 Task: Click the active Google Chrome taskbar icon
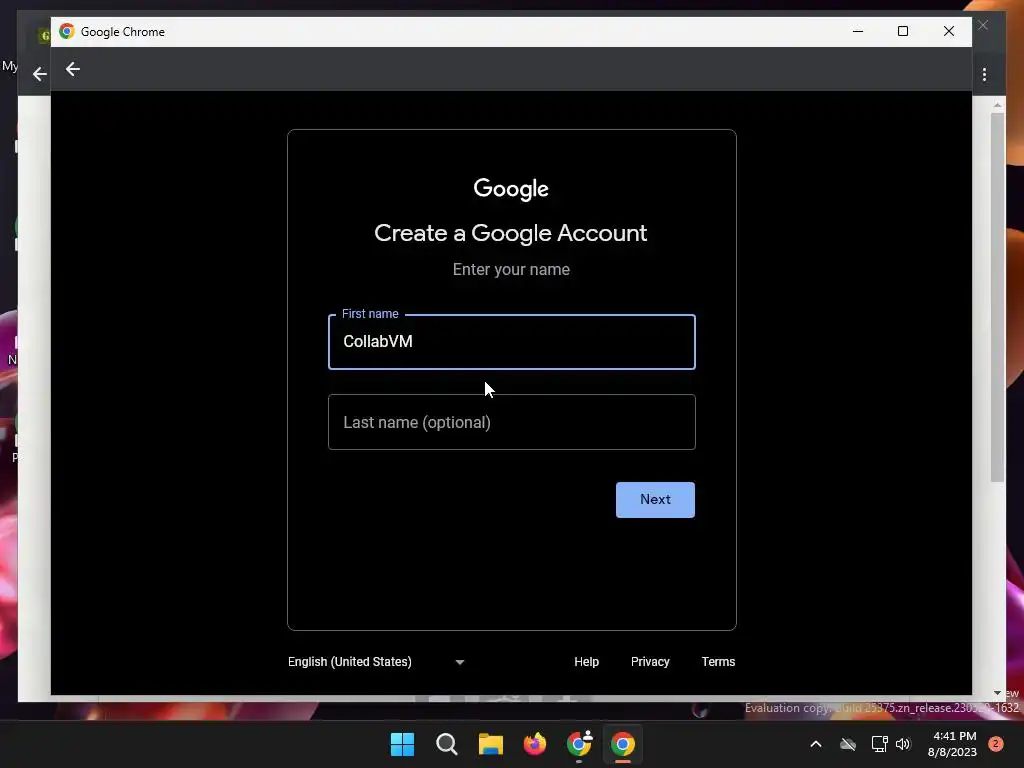623,744
